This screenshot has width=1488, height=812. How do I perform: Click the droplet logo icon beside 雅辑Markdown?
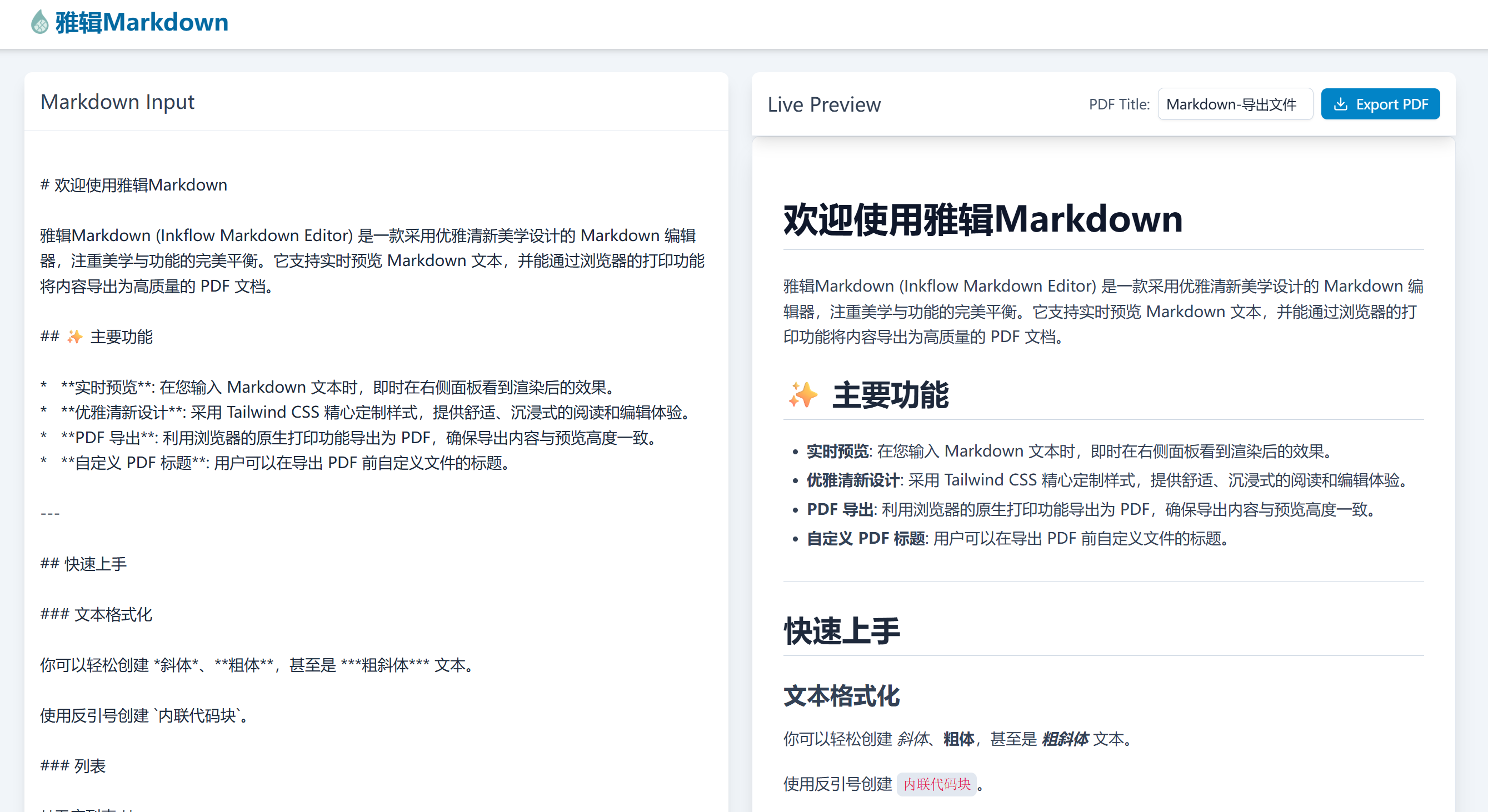point(39,22)
